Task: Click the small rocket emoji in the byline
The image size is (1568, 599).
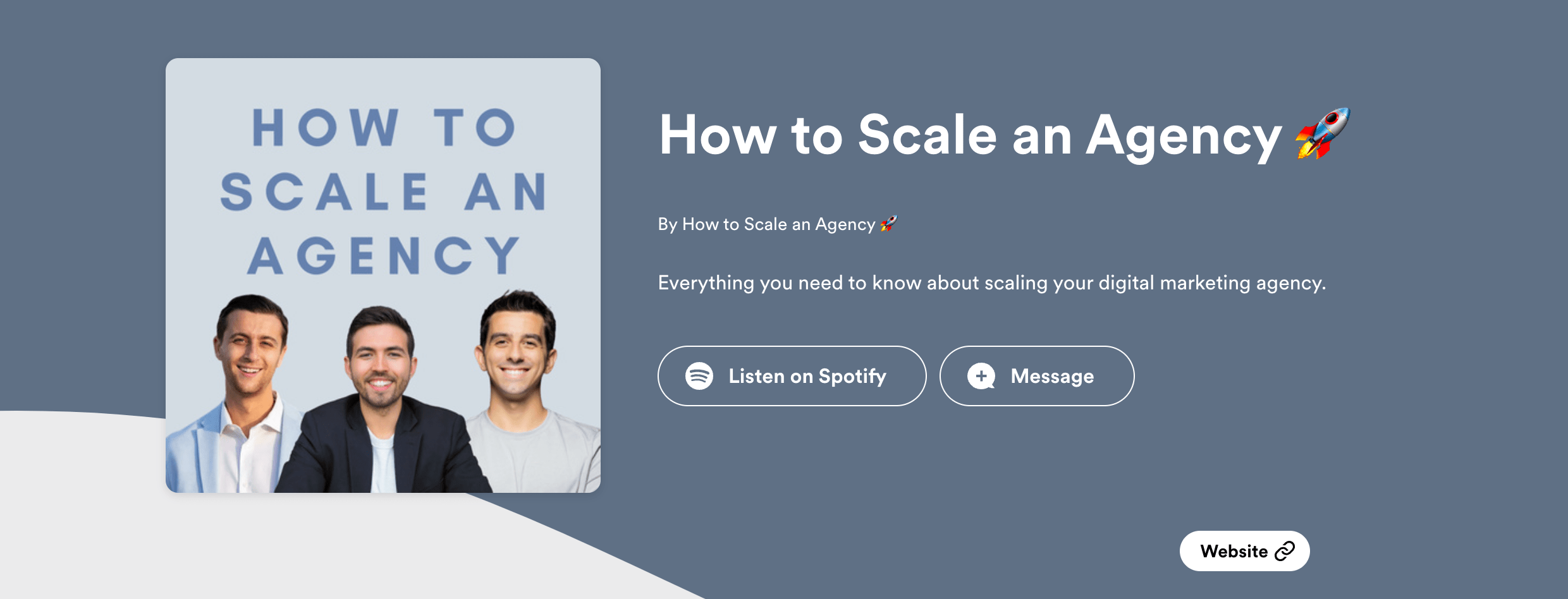Action: (888, 224)
